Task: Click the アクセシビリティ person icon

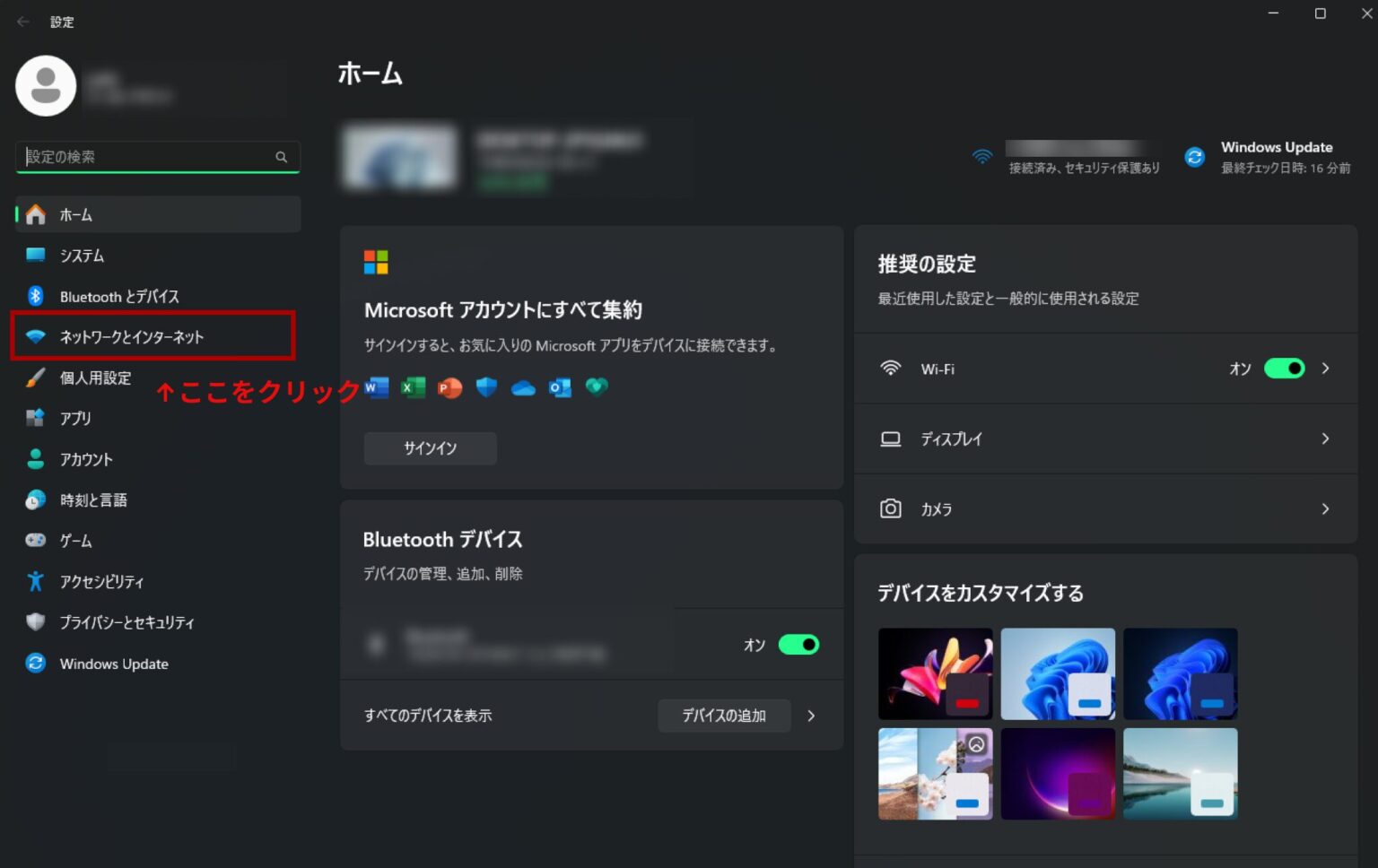Action: click(x=36, y=581)
